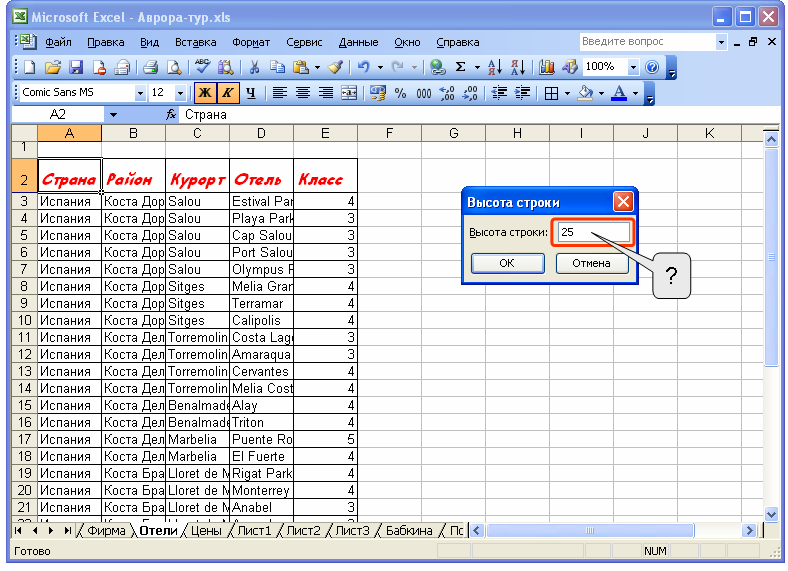
Task: Sort descending with the Я-A icon
Action: 518,67
